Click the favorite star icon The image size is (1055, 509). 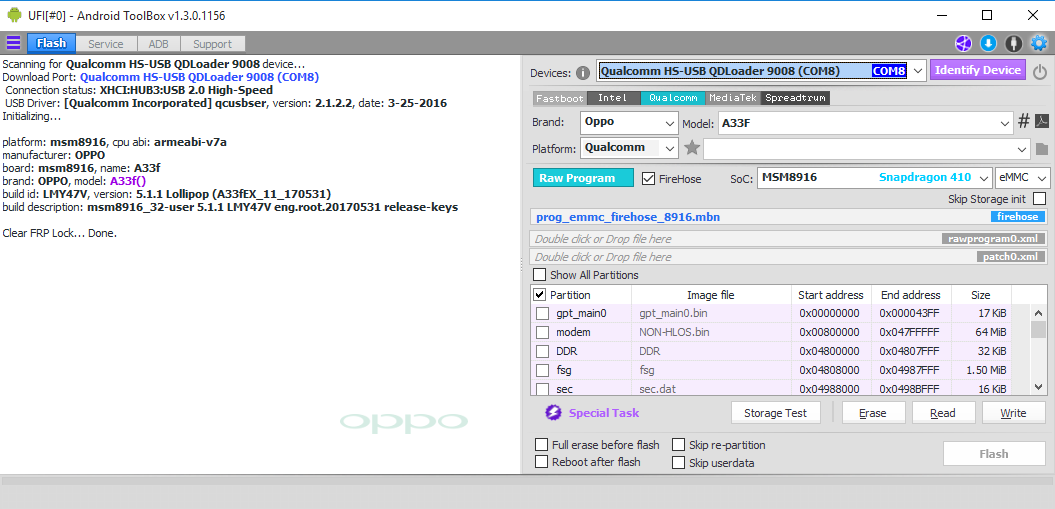692,147
